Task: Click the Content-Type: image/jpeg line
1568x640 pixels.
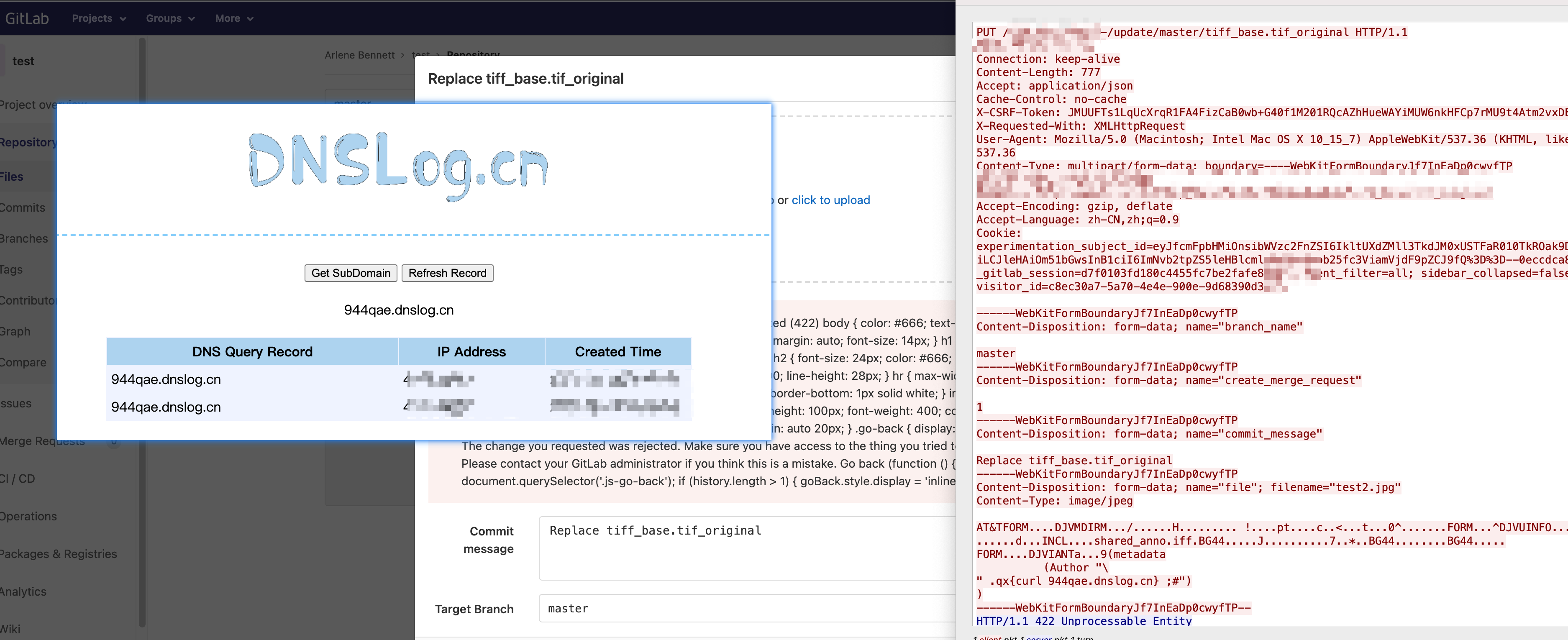Action: pos(1054,501)
